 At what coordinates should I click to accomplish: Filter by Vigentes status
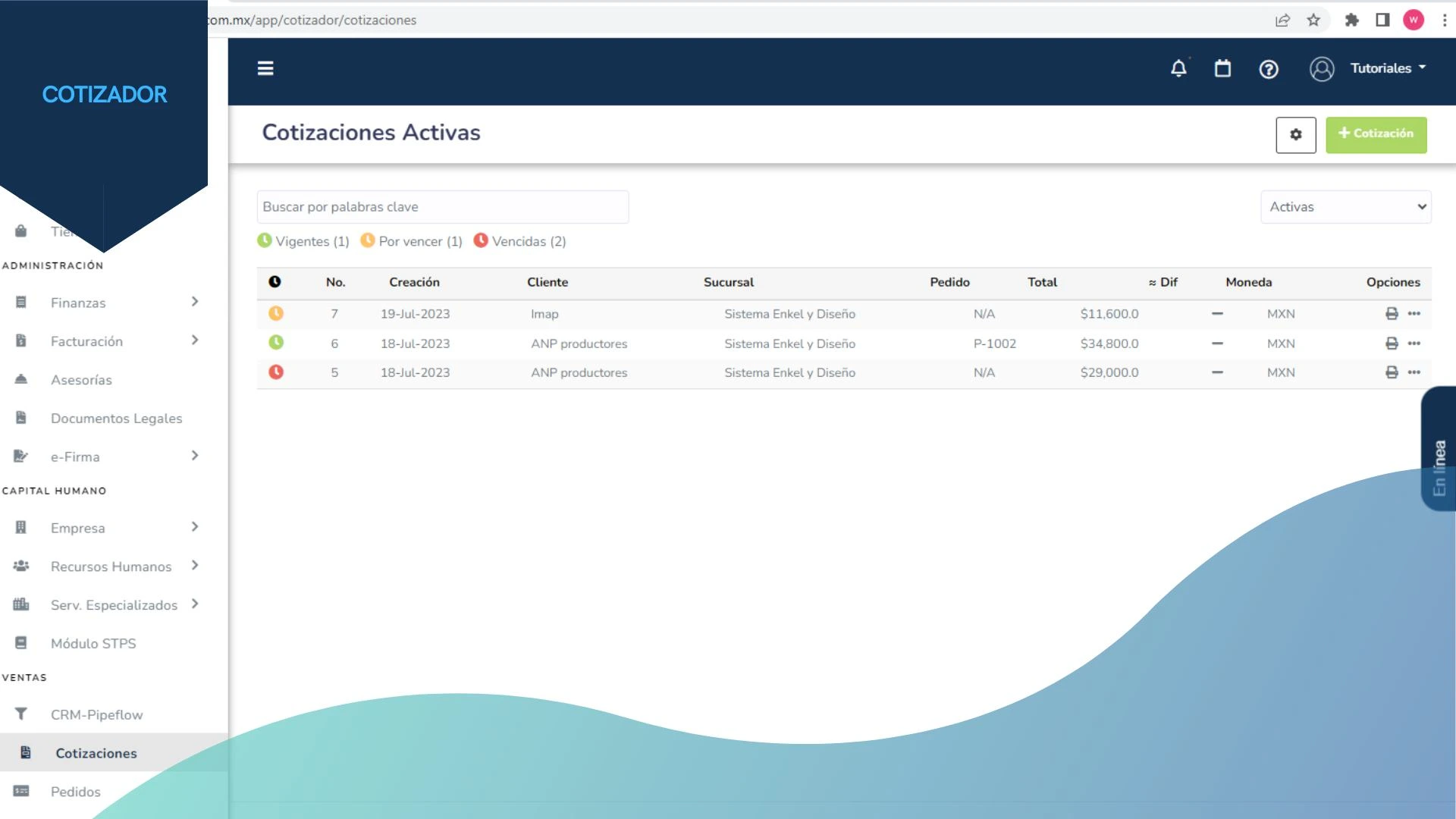(x=303, y=241)
